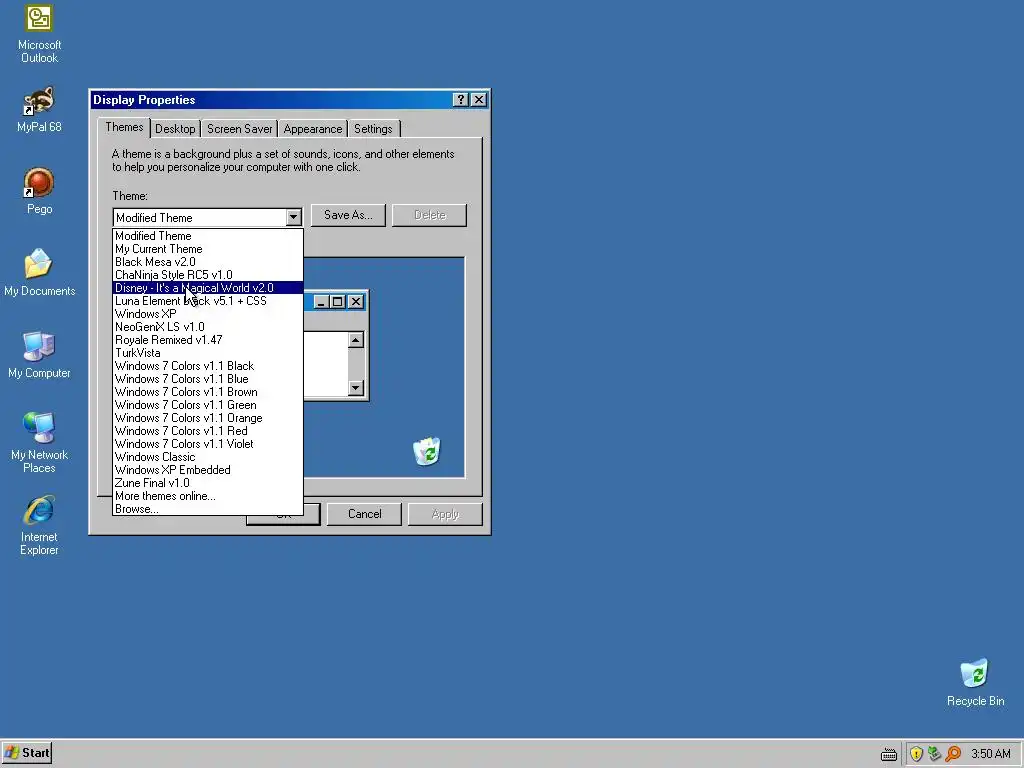The image size is (1024, 768).
Task: Select the Internet Explorer desktop icon
Action: (39, 525)
